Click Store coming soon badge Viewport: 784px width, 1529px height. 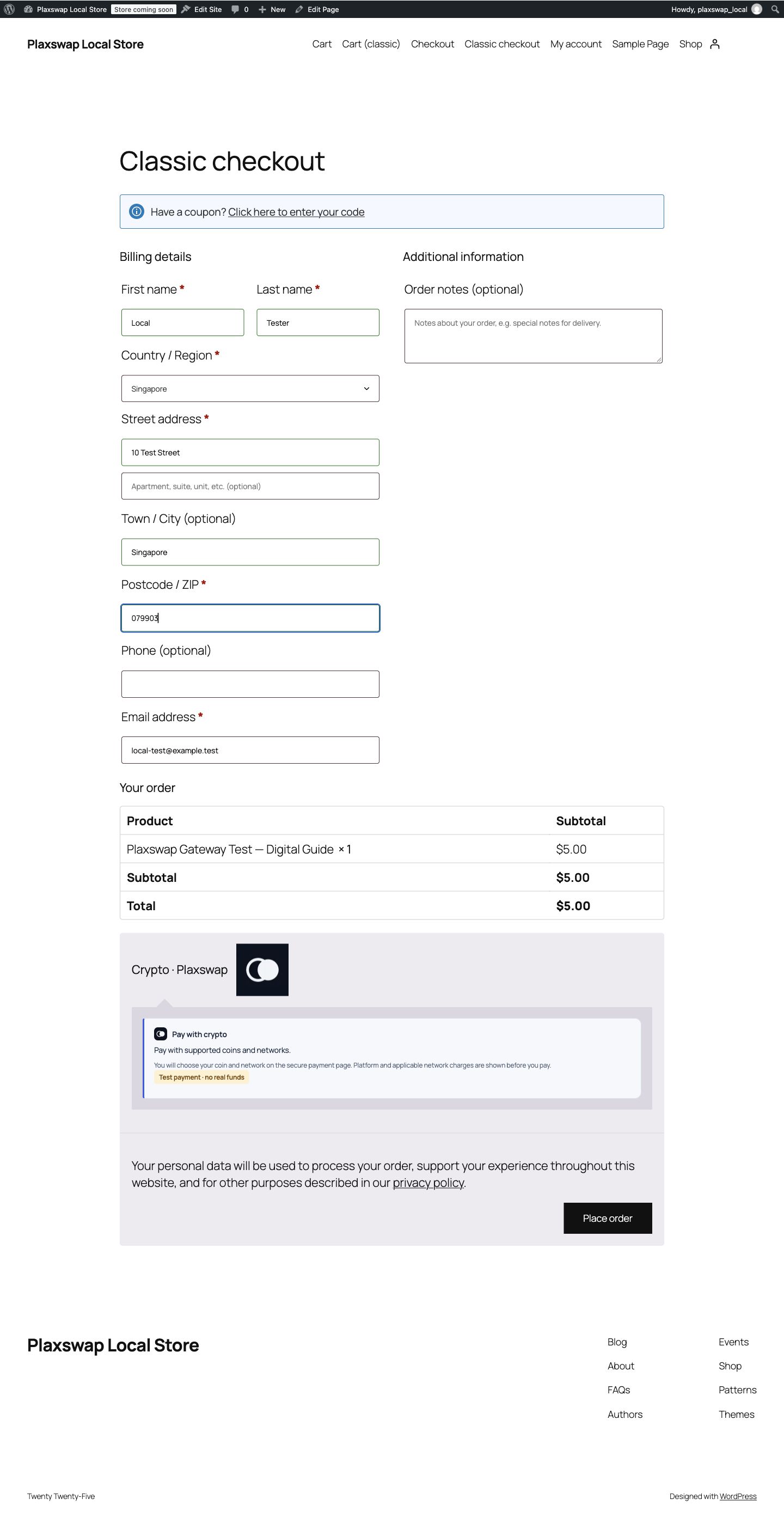coord(144,9)
